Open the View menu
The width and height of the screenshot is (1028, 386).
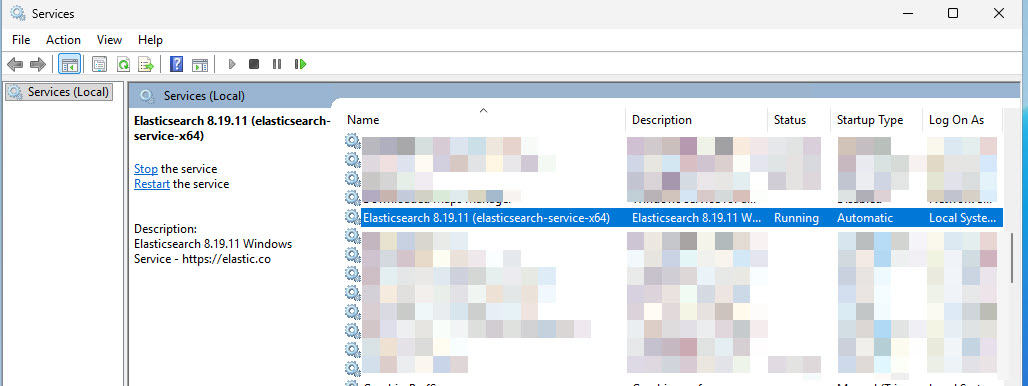(109, 40)
